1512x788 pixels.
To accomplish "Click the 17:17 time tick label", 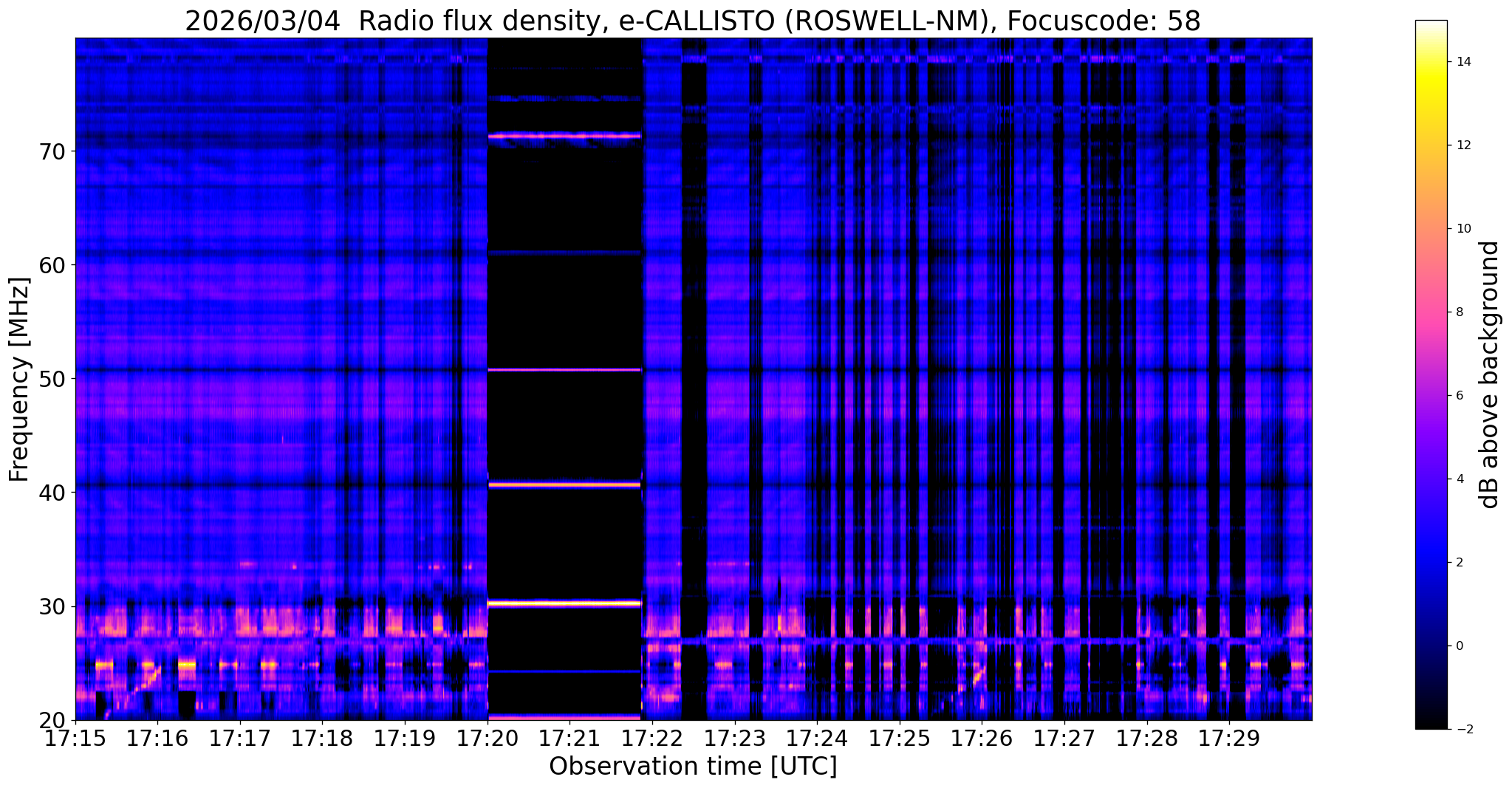I will (240, 739).
